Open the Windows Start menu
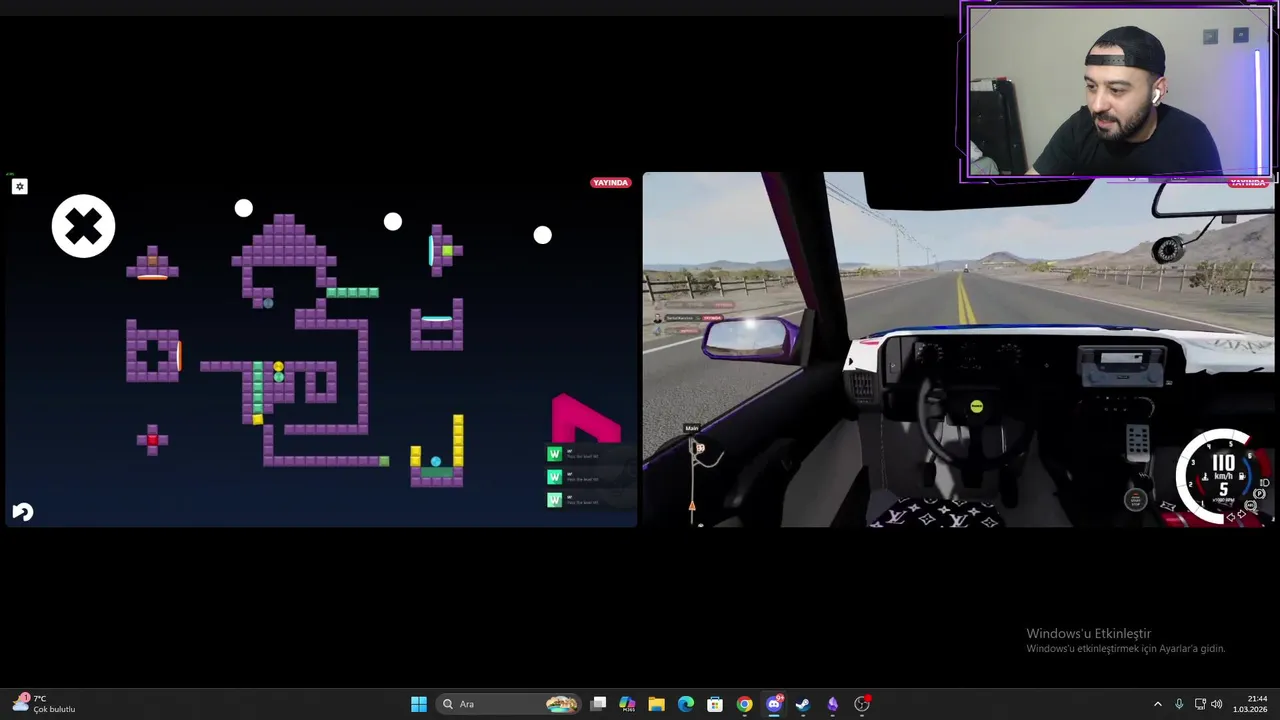Image resolution: width=1280 pixels, height=720 pixels. [x=419, y=704]
